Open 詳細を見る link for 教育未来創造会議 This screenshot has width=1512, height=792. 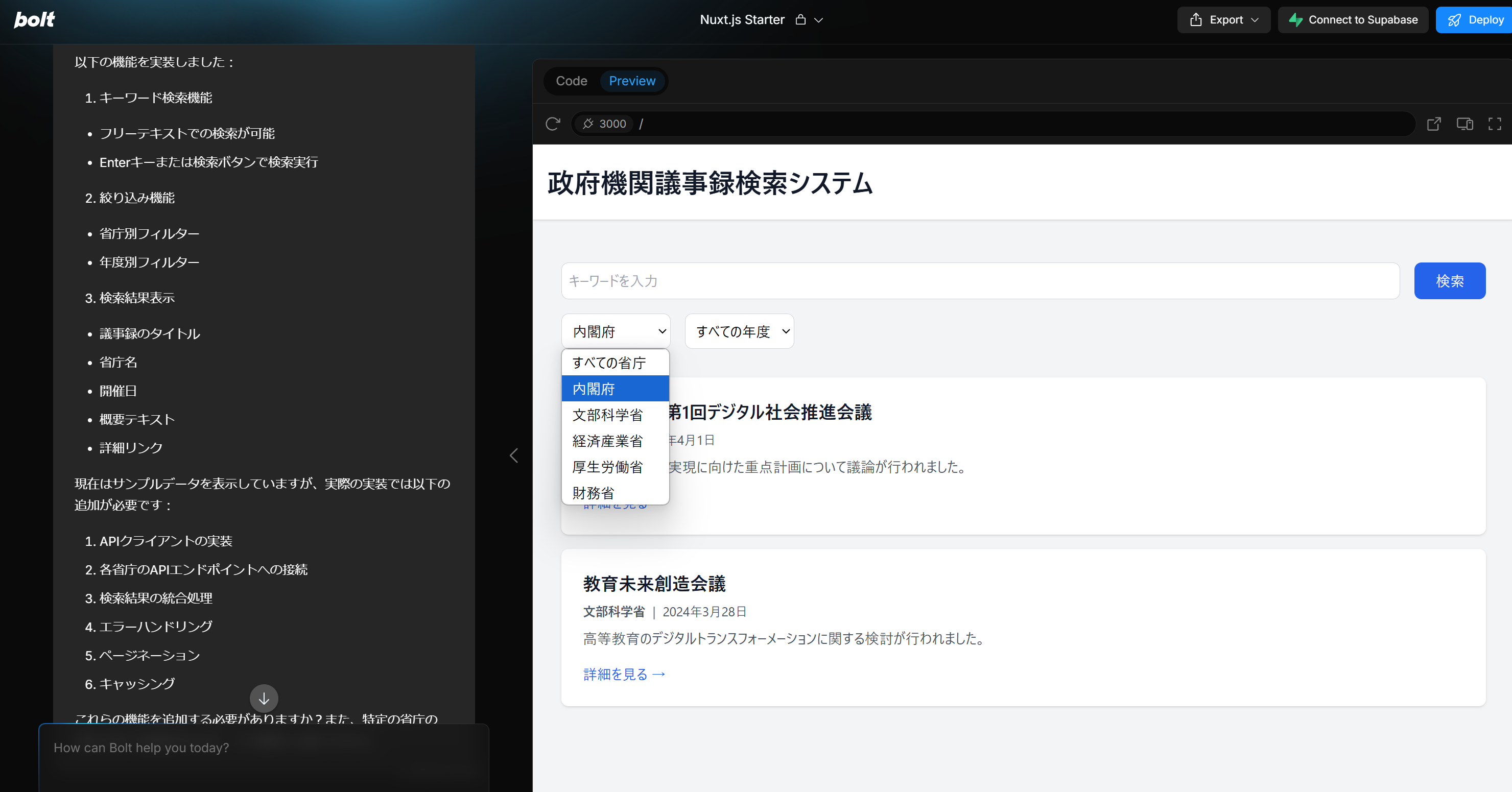[624, 674]
